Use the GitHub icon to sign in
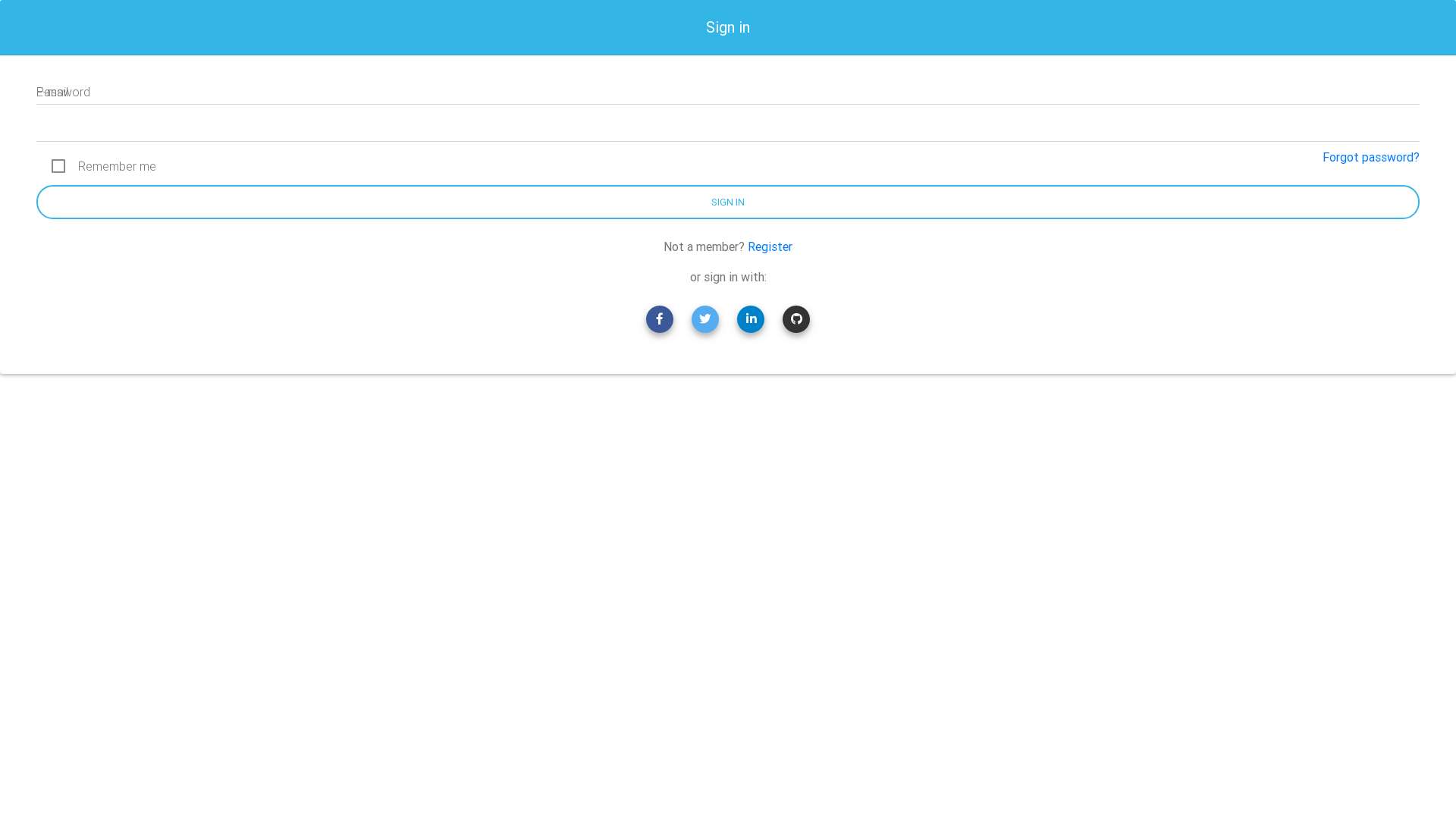Image resolution: width=1456 pixels, height=819 pixels. pos(795,319)
